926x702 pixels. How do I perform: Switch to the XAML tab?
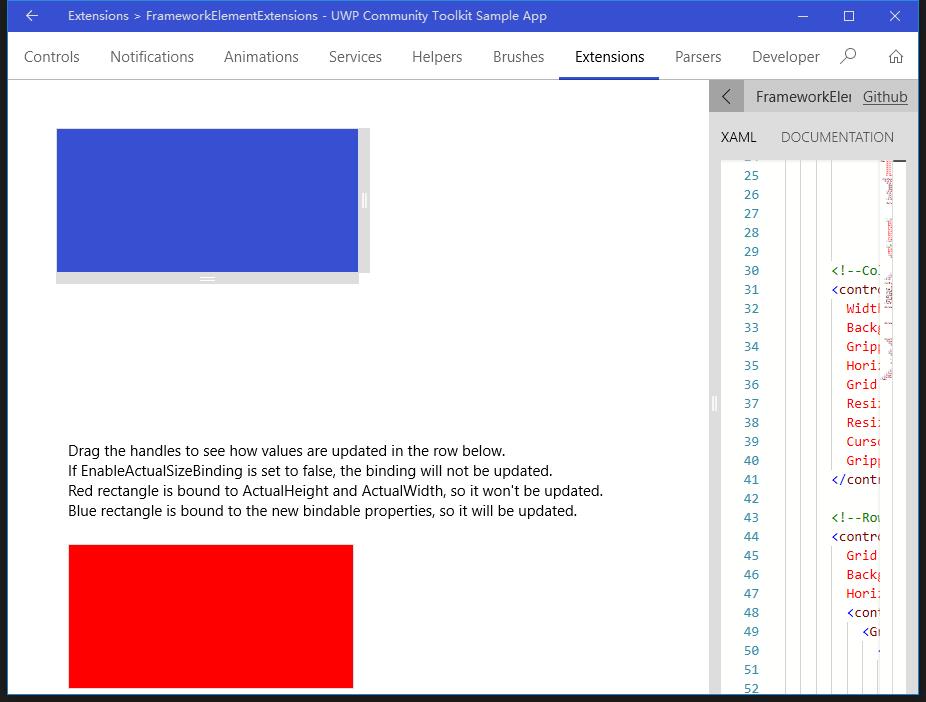pyautogui.click(x=739, y=137)
